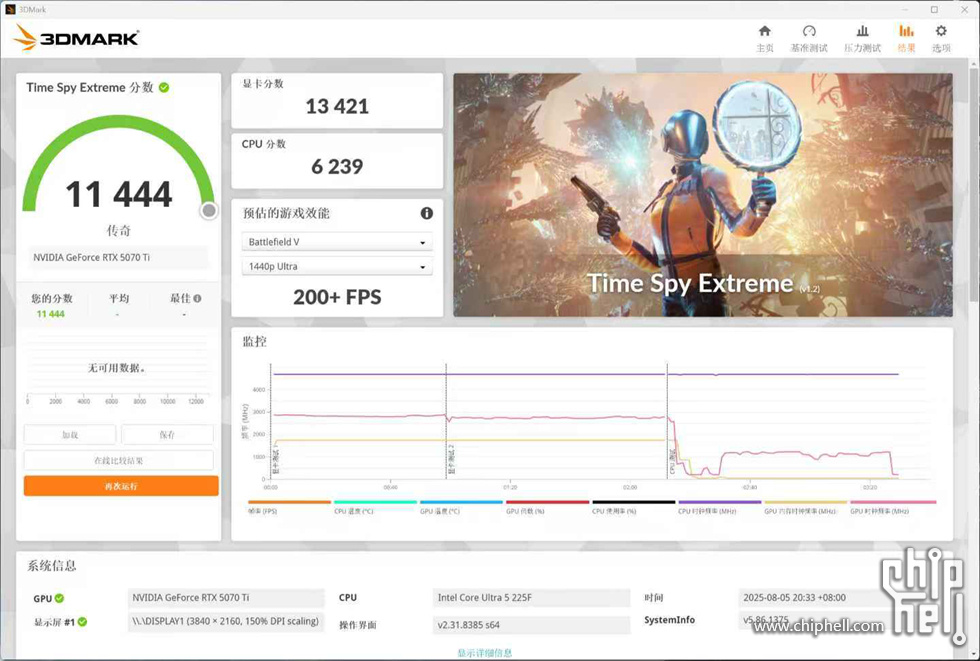Click the v2.31.8385 s64 version value
This screenshot has height=661, width=980.
pyautogui.click(x=531, y=625)
